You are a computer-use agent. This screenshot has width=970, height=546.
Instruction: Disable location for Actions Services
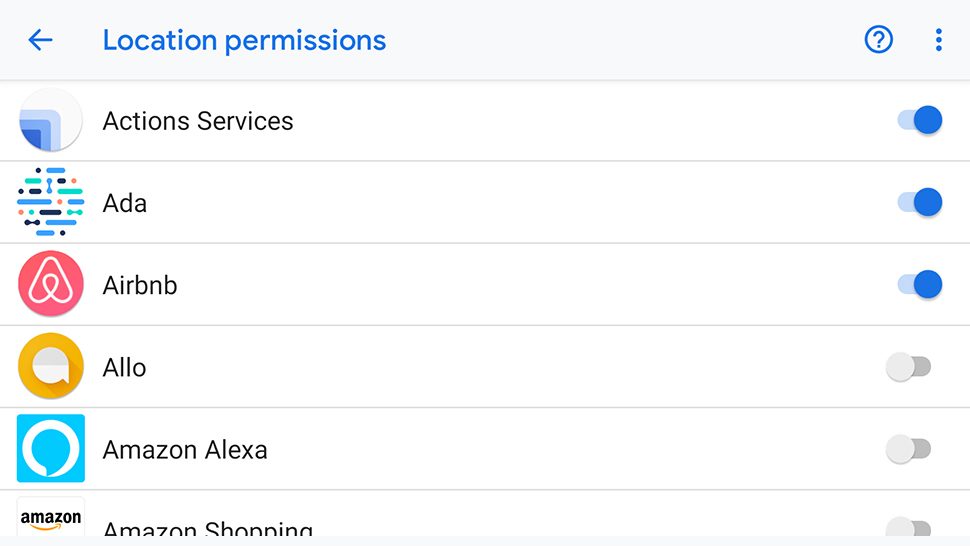pos(920,120)
